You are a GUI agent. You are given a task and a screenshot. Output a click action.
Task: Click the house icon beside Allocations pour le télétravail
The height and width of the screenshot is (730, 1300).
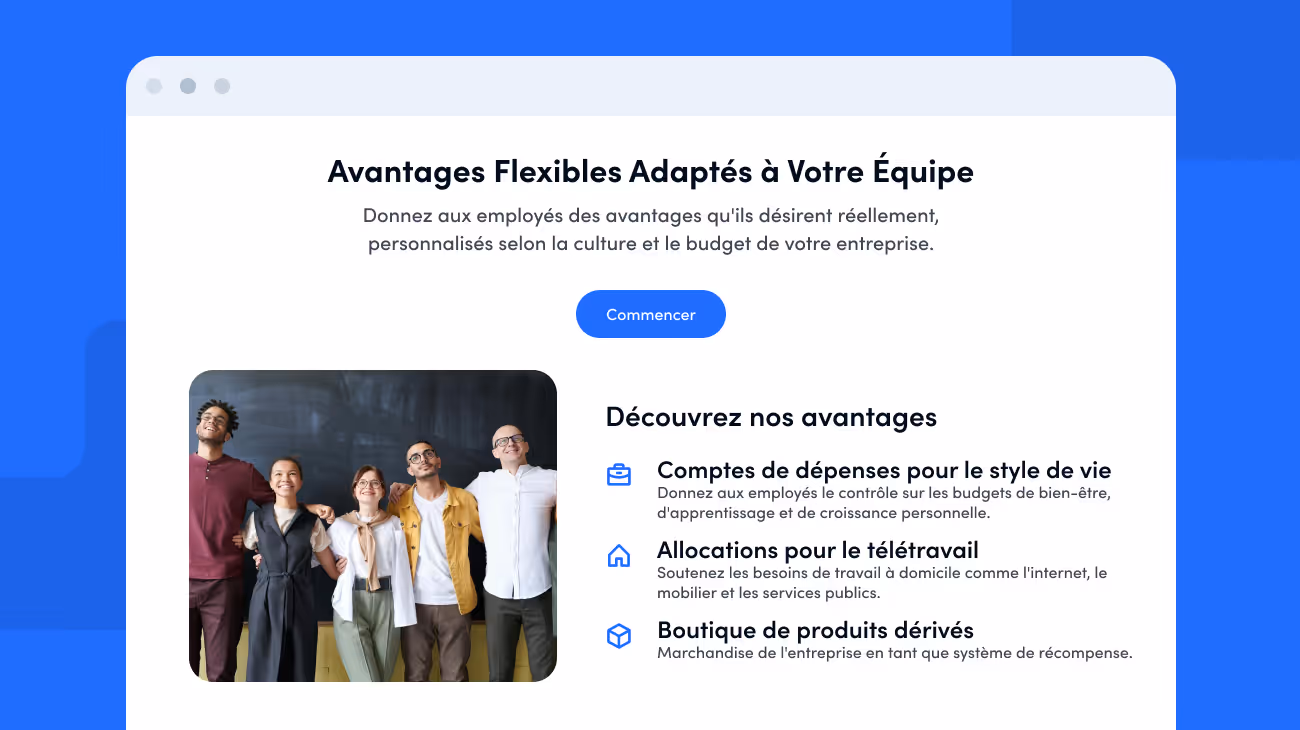pos(619,556)
